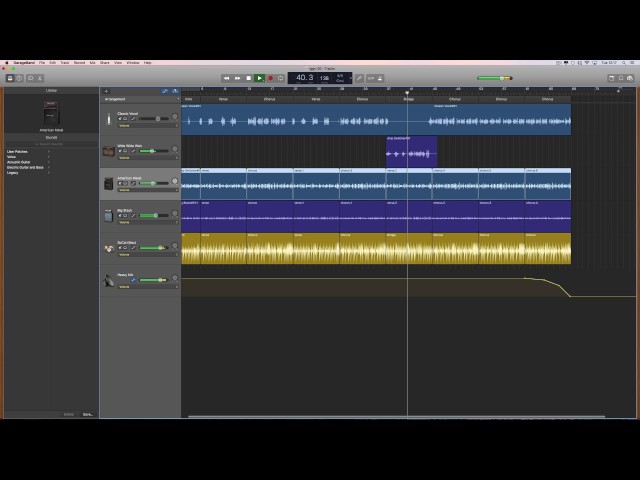Click the Delete button in Library
Screen dimensions: 640x480
coord(69,414)
